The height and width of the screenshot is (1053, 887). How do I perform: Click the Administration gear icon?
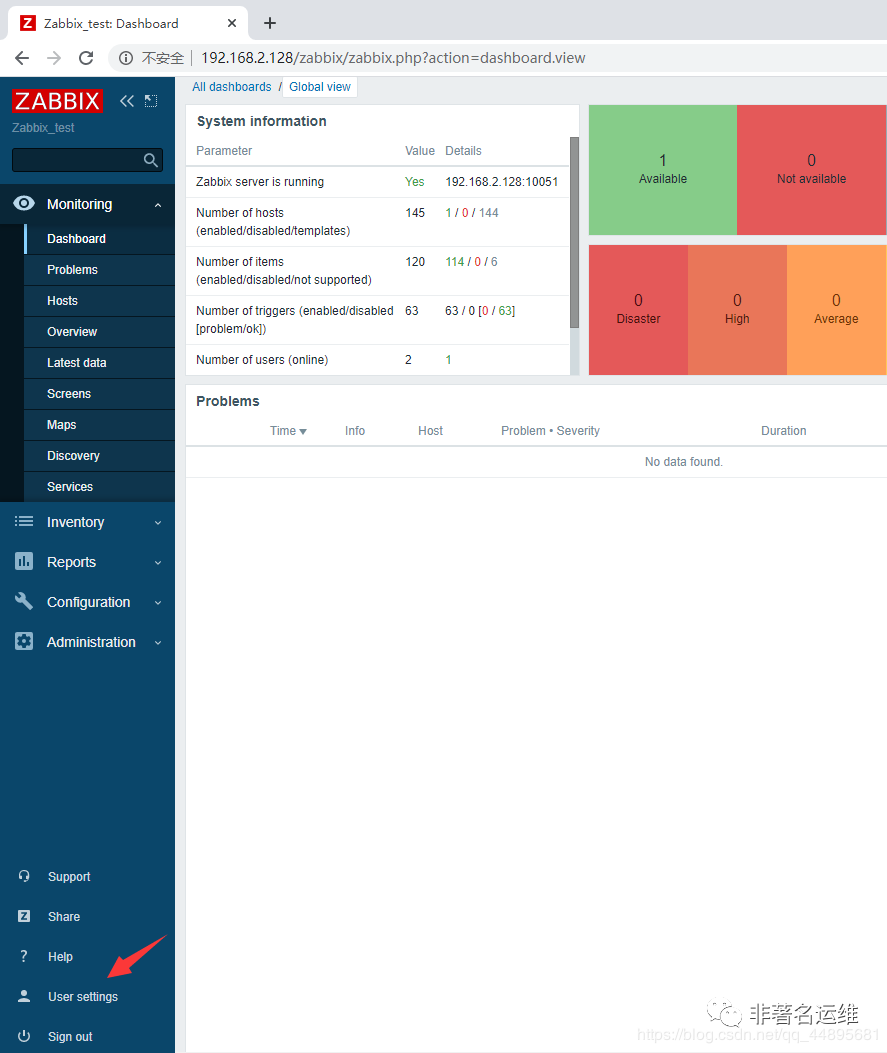click(24, 641)
